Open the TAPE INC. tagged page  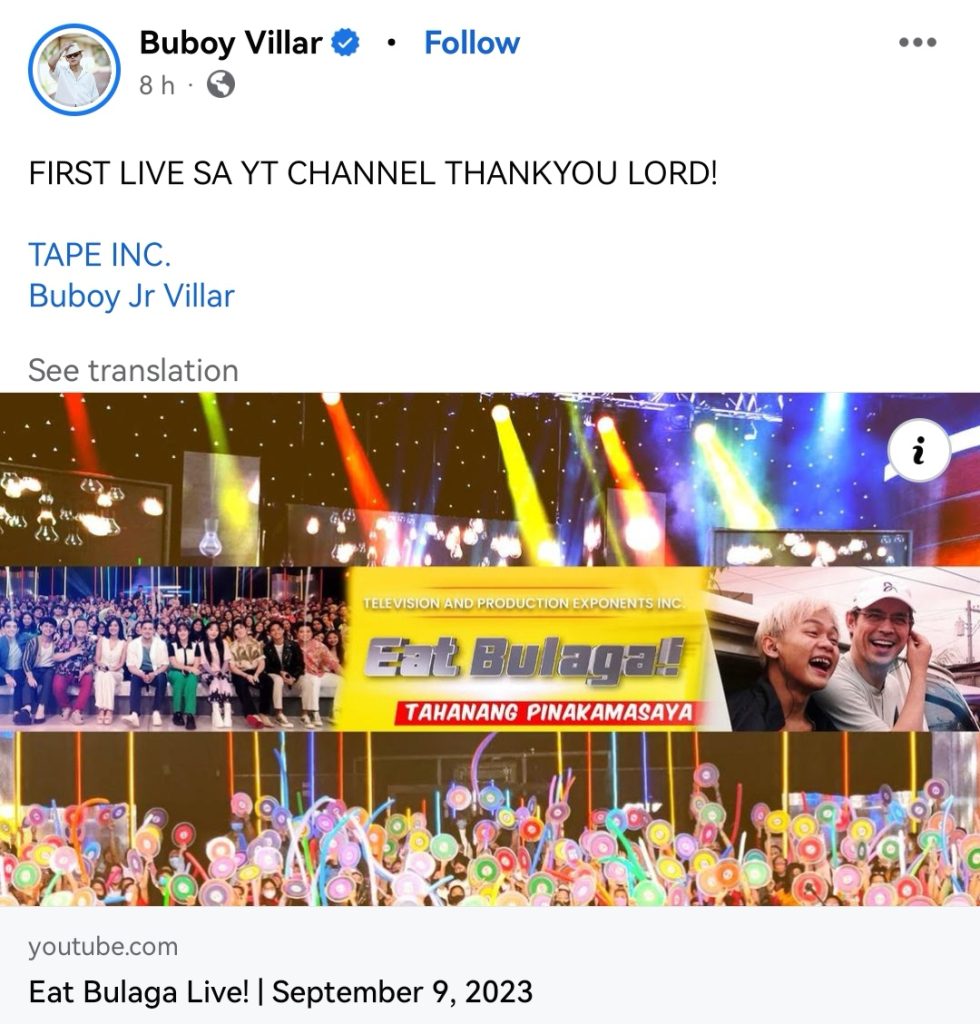(99, 255)
